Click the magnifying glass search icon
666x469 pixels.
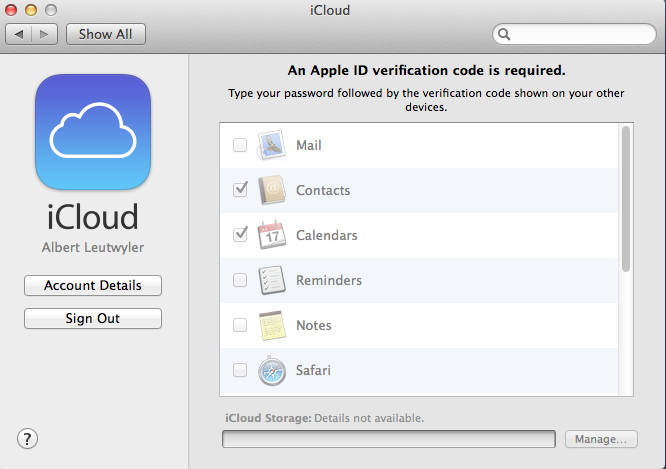(x=504, y=34)
